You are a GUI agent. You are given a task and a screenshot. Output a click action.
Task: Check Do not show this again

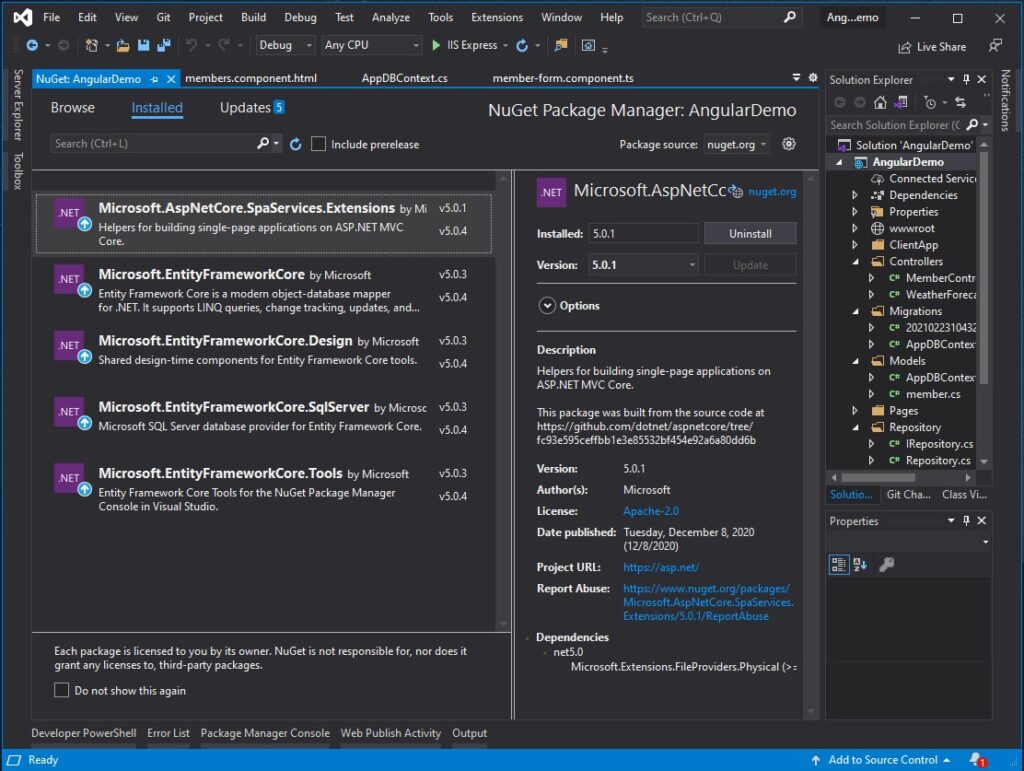tap(61, 690)
